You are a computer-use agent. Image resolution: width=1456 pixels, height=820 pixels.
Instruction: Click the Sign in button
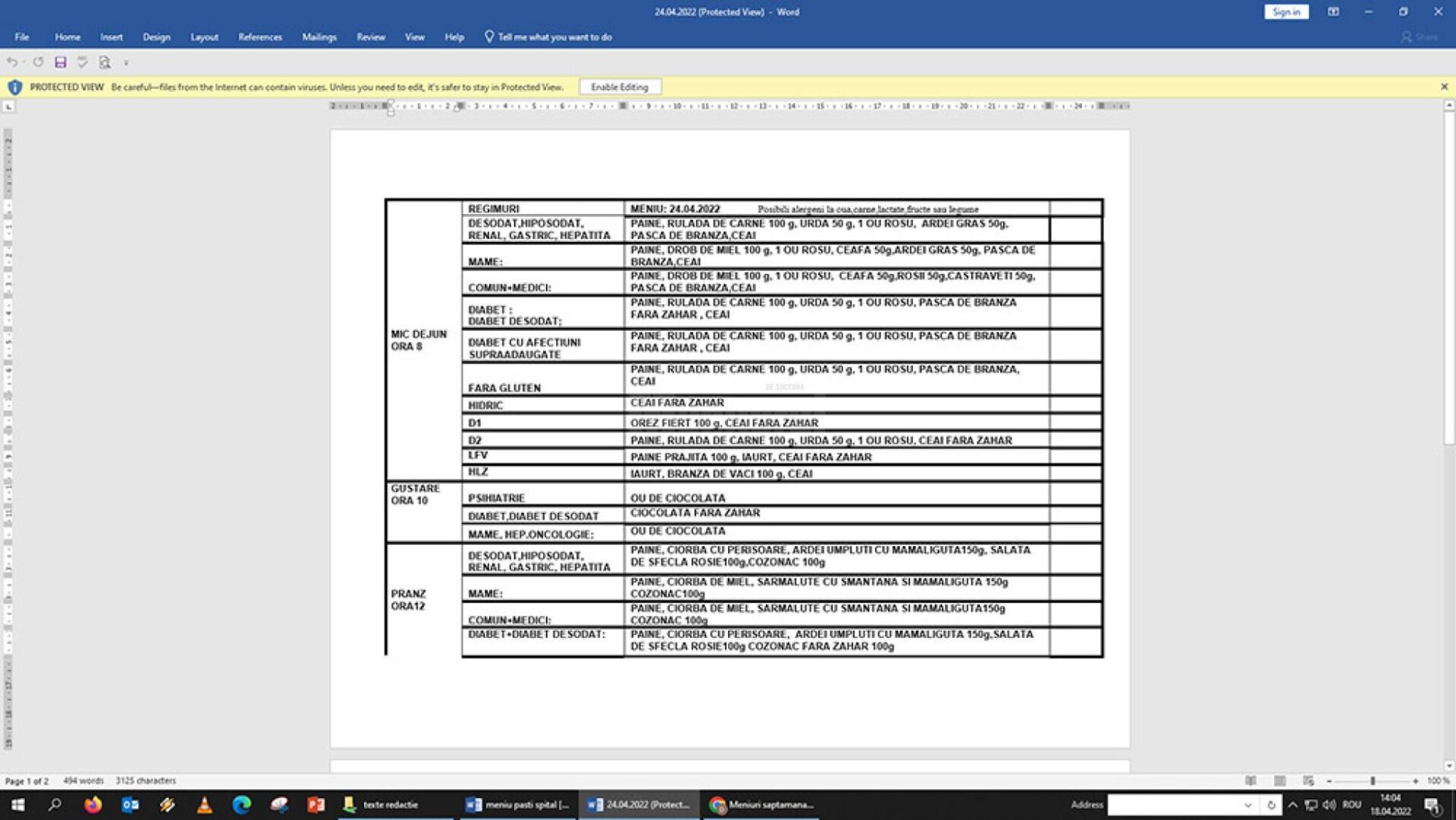pos(1286,11)
